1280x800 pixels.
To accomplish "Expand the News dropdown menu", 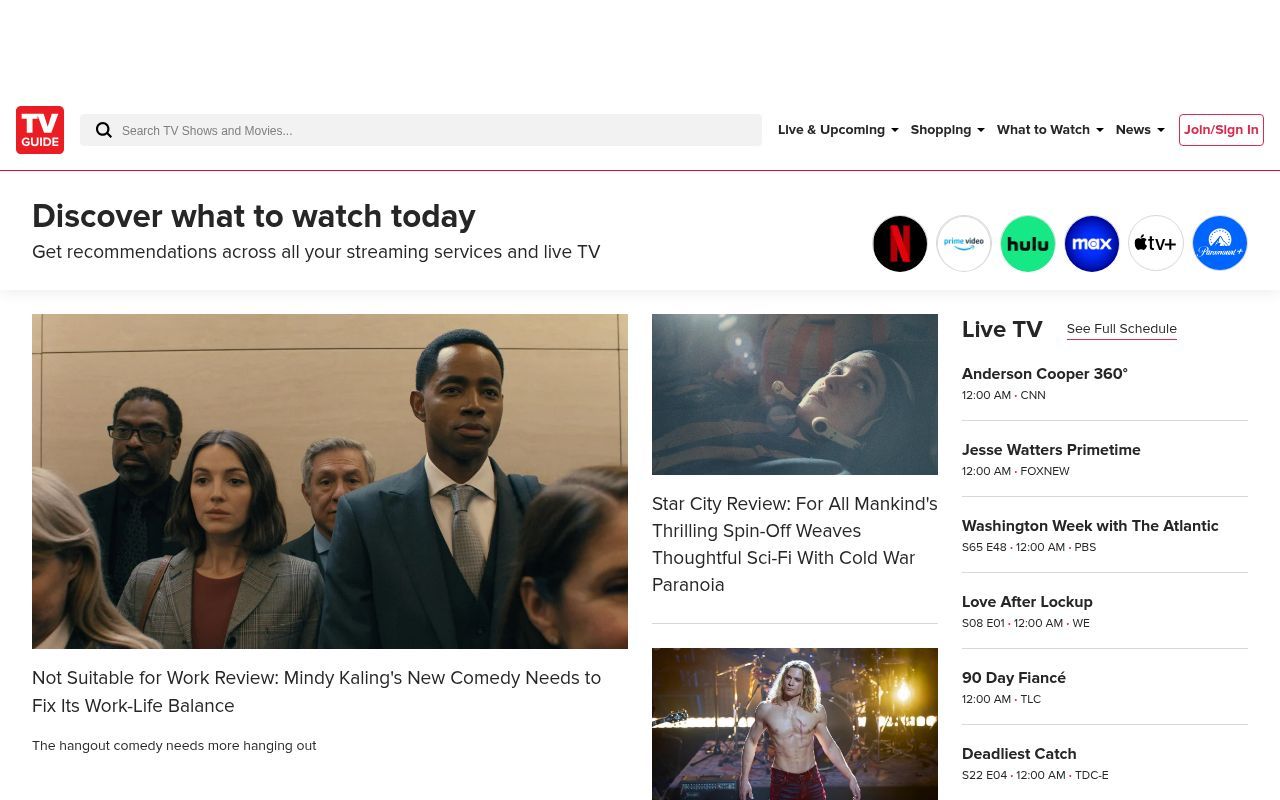I will point(1140,130).
